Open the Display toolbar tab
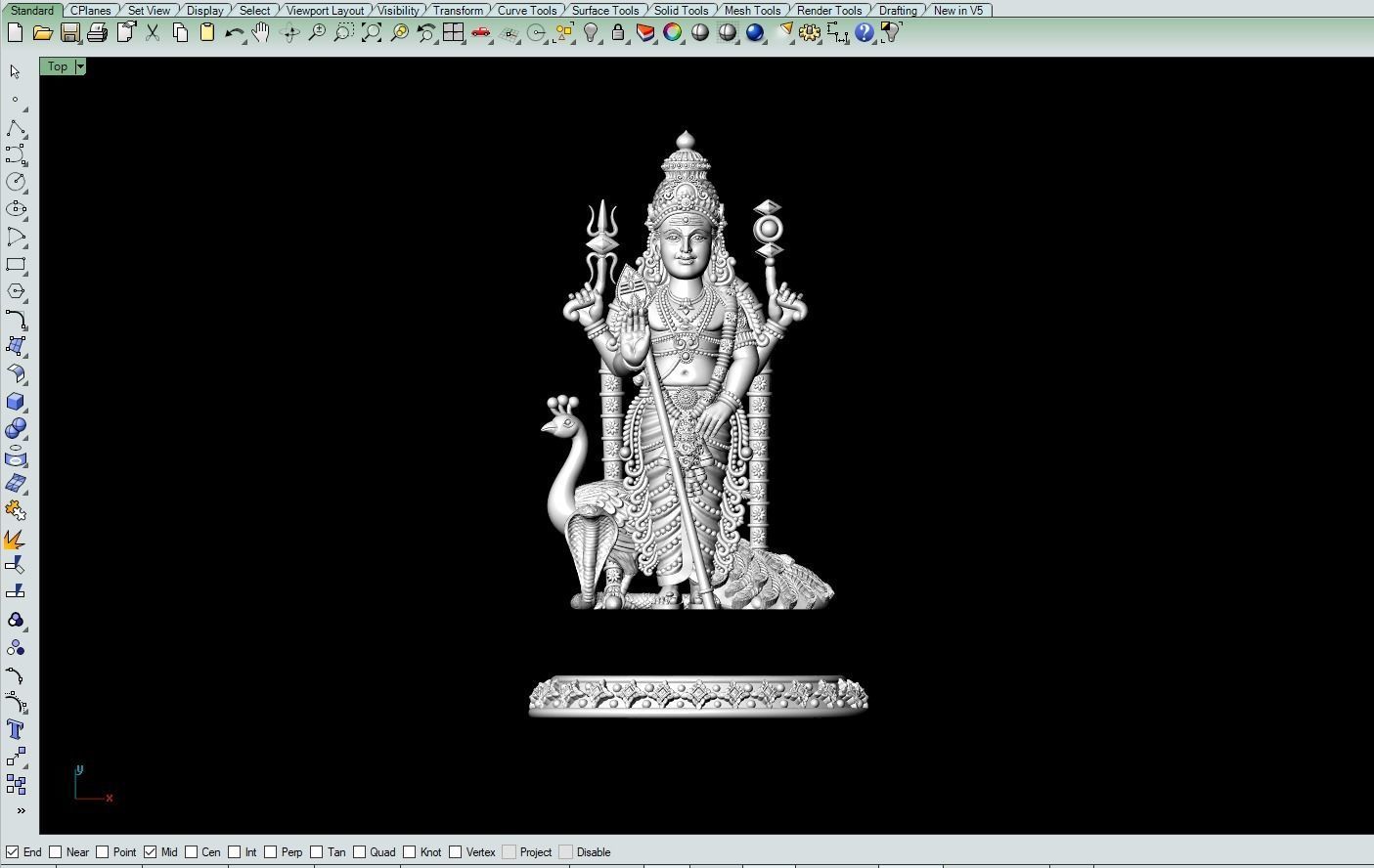This screenshot has width=1374, height=868. point(204,10)
